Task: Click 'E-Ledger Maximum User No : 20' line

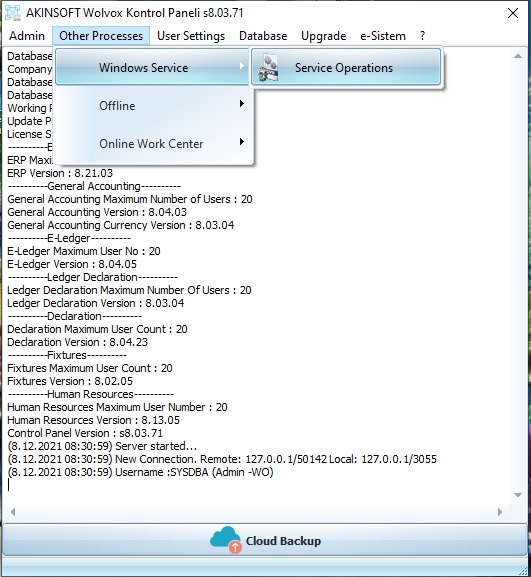Action: [x=84, y=251]
